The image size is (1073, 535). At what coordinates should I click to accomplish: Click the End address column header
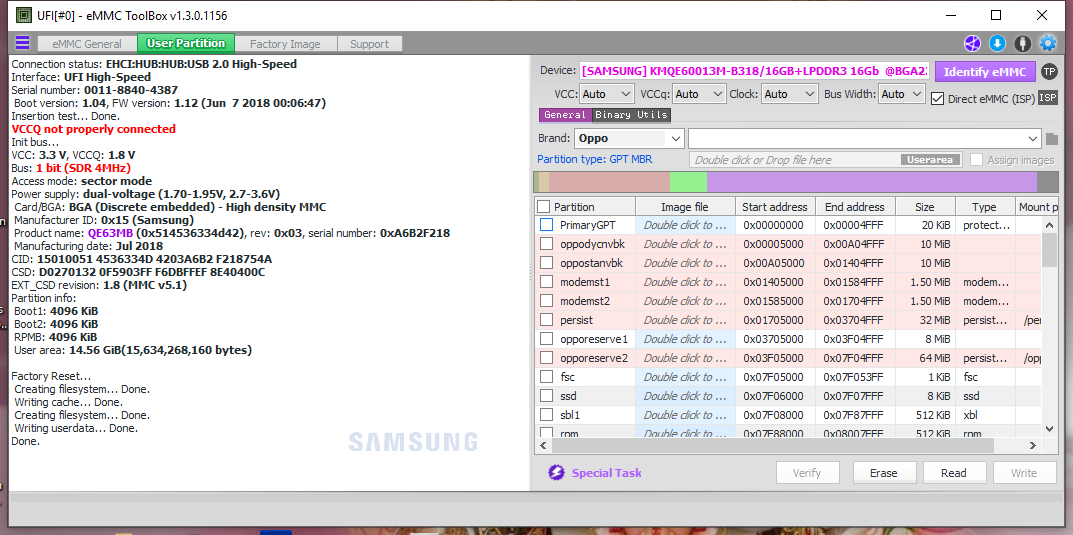855,207
